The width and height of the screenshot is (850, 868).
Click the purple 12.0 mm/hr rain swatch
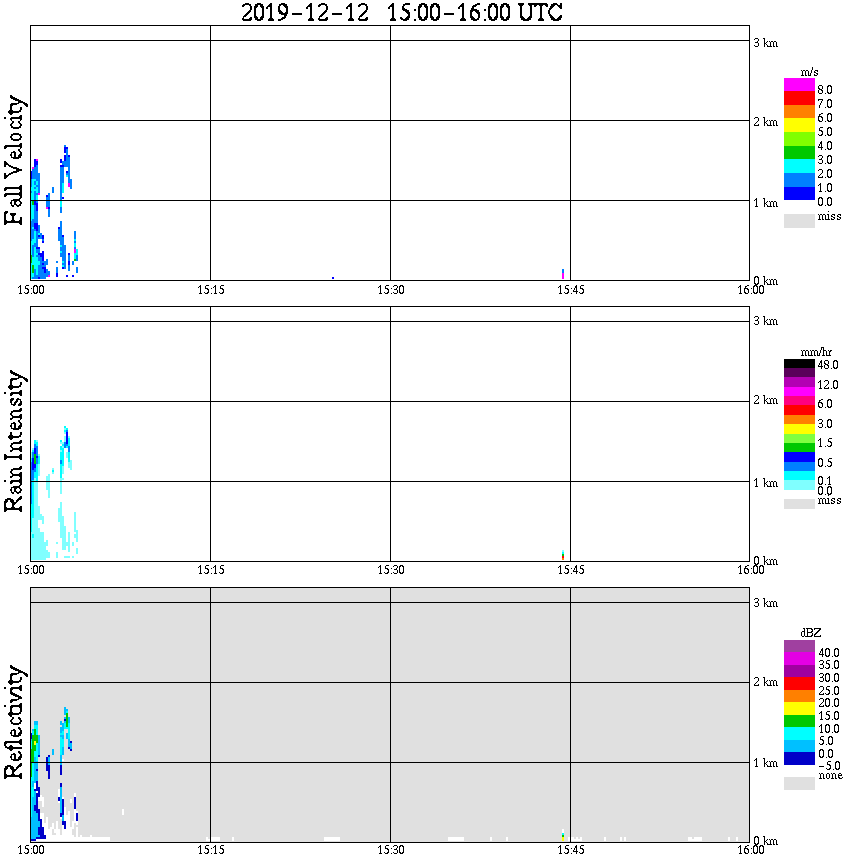(799, 383)
